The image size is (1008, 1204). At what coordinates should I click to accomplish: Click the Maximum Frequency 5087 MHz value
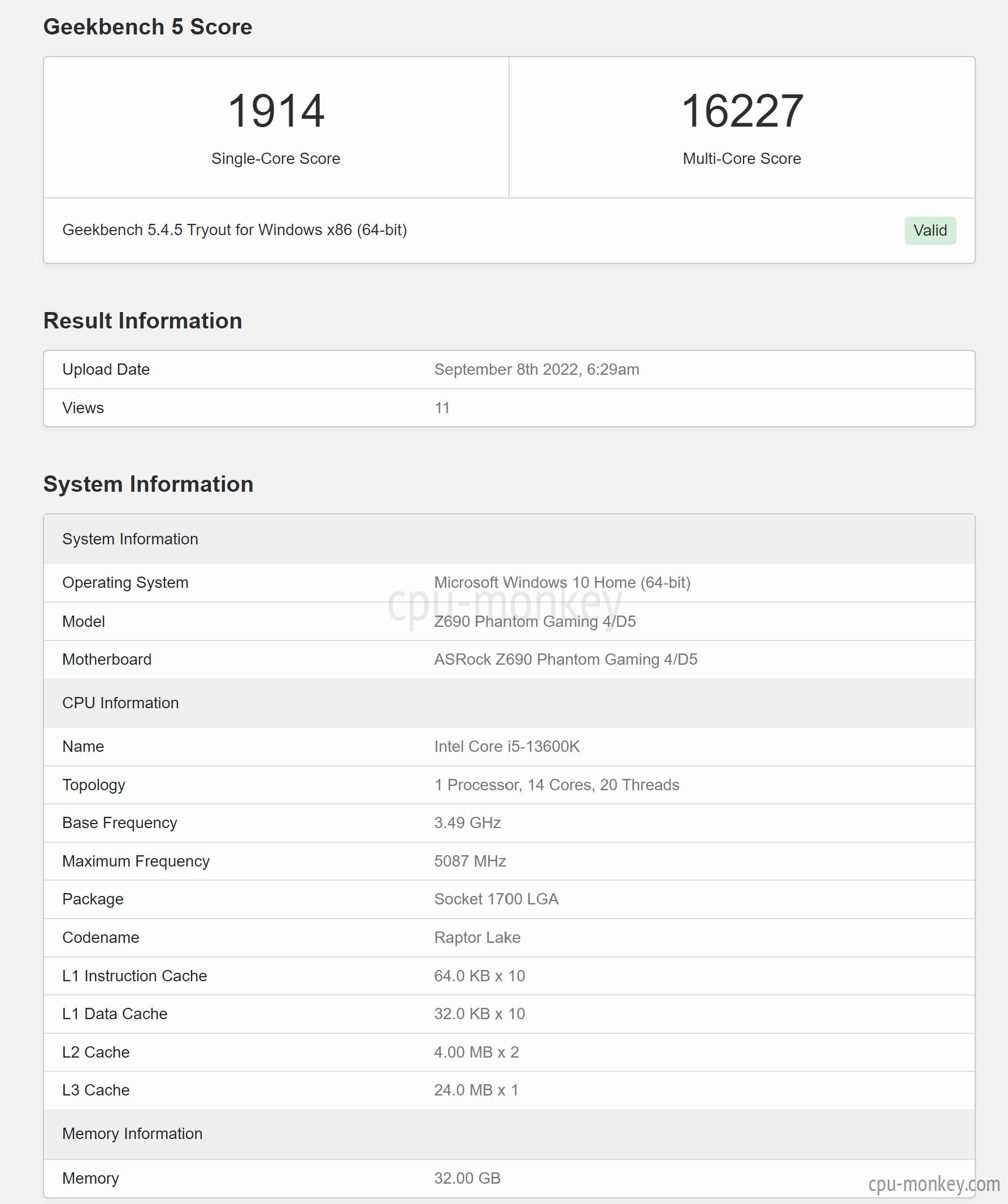coord(470,861)
